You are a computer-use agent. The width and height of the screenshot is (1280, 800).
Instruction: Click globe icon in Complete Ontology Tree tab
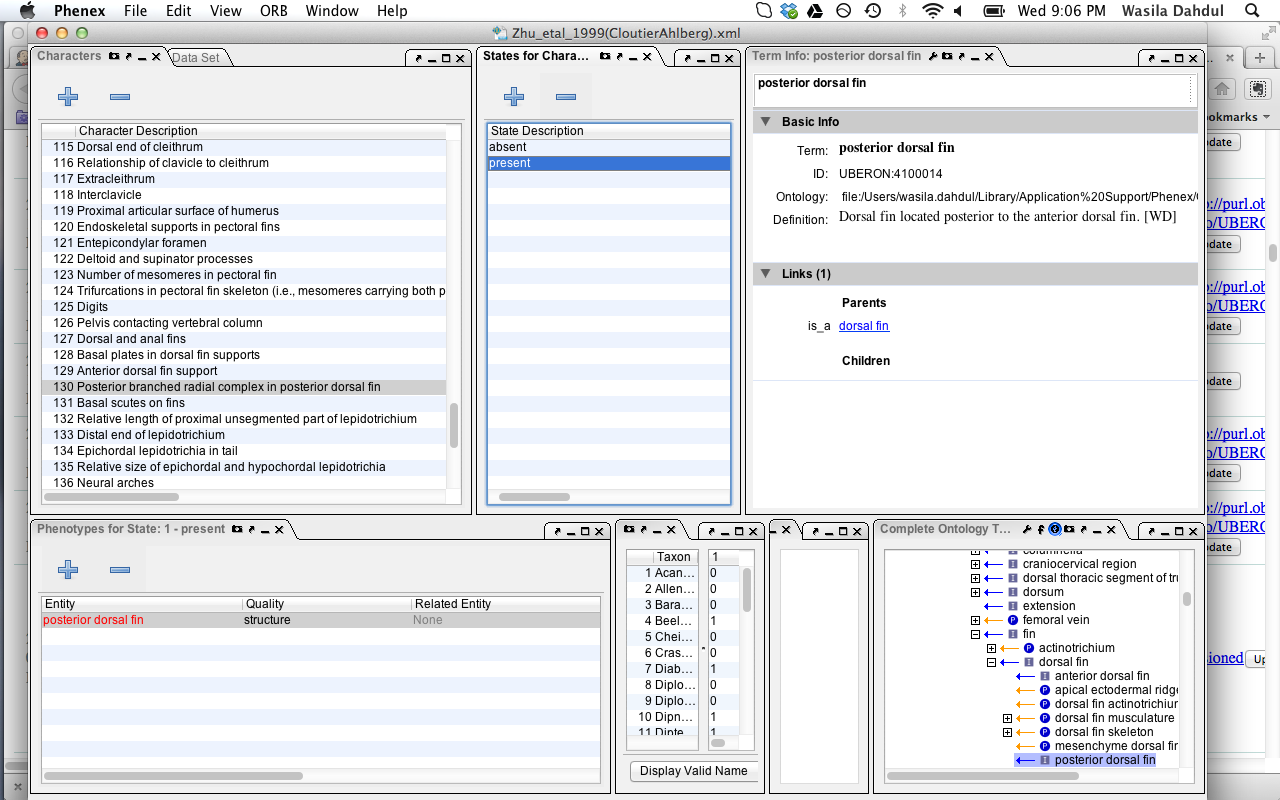coord(1055,529)
